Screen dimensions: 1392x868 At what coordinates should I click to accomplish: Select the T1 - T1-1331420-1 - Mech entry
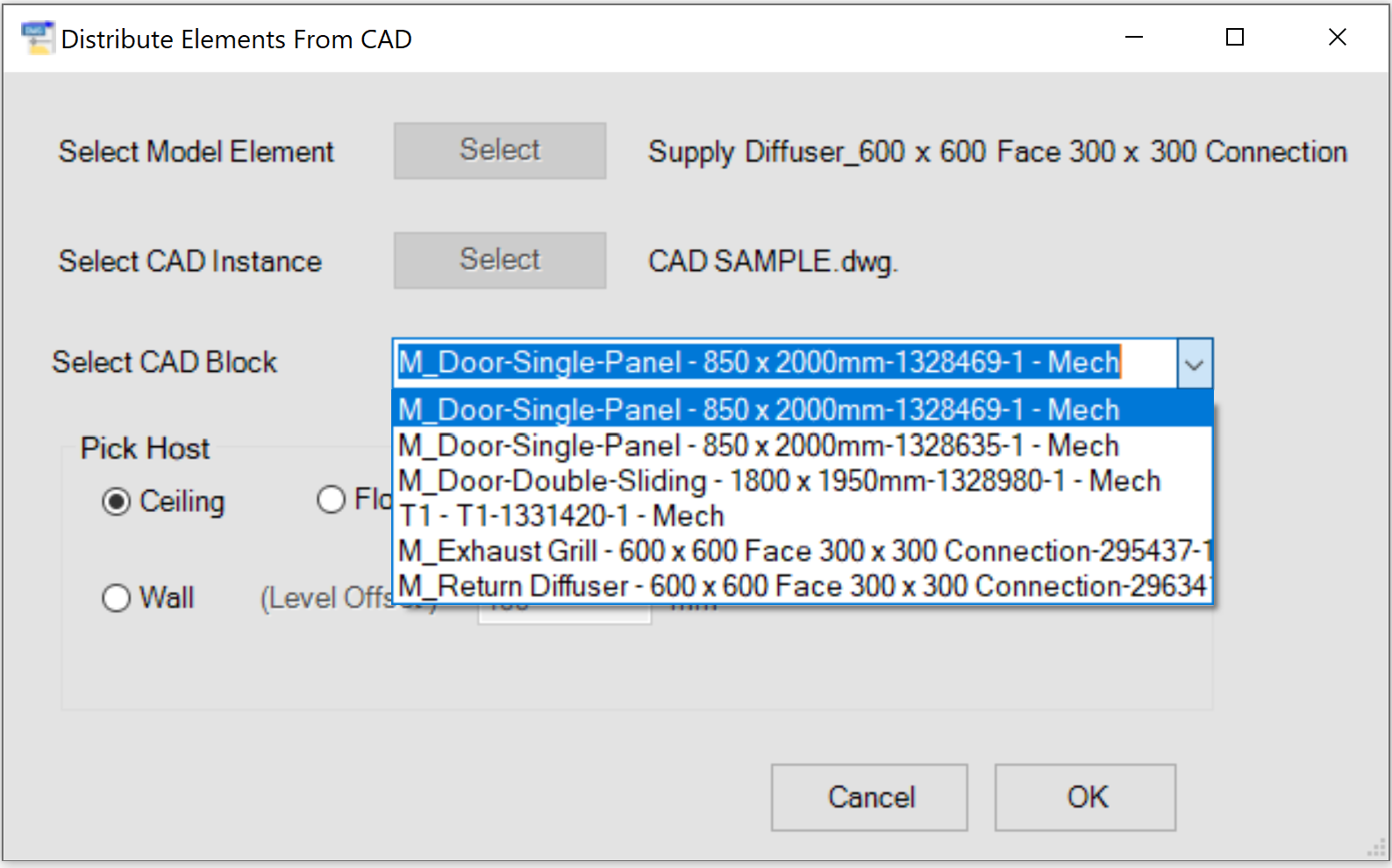(803, 516)
